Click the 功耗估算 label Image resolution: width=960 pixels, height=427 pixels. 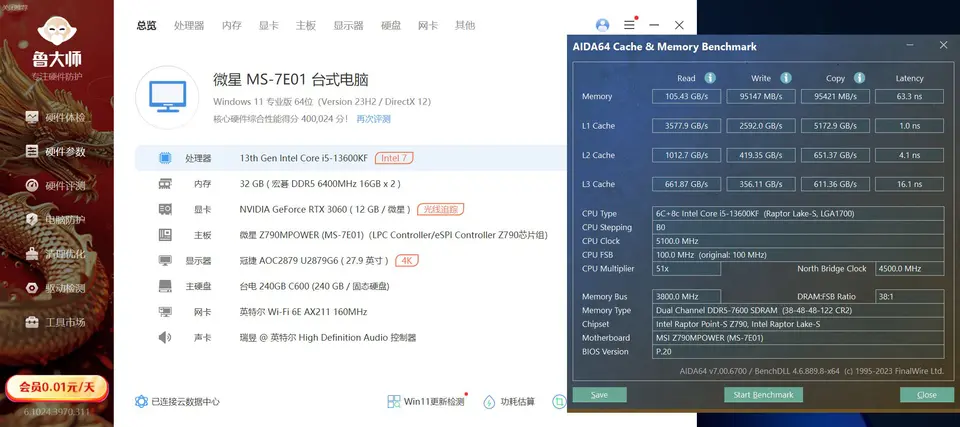tap(517, 402)
